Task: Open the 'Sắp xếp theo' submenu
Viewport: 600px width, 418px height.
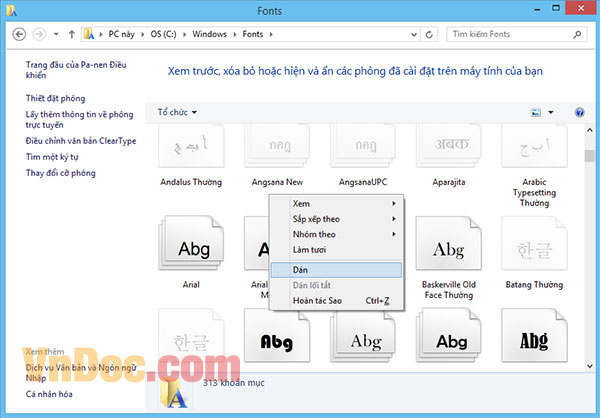Action: [x=337, y=219]
